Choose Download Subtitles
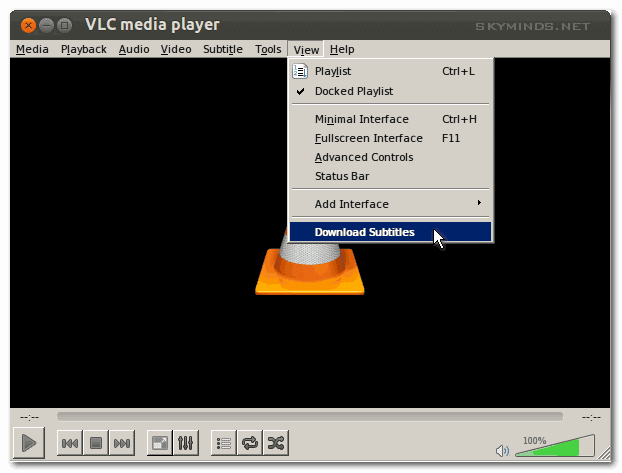The image size is (622, 473). 390,232
